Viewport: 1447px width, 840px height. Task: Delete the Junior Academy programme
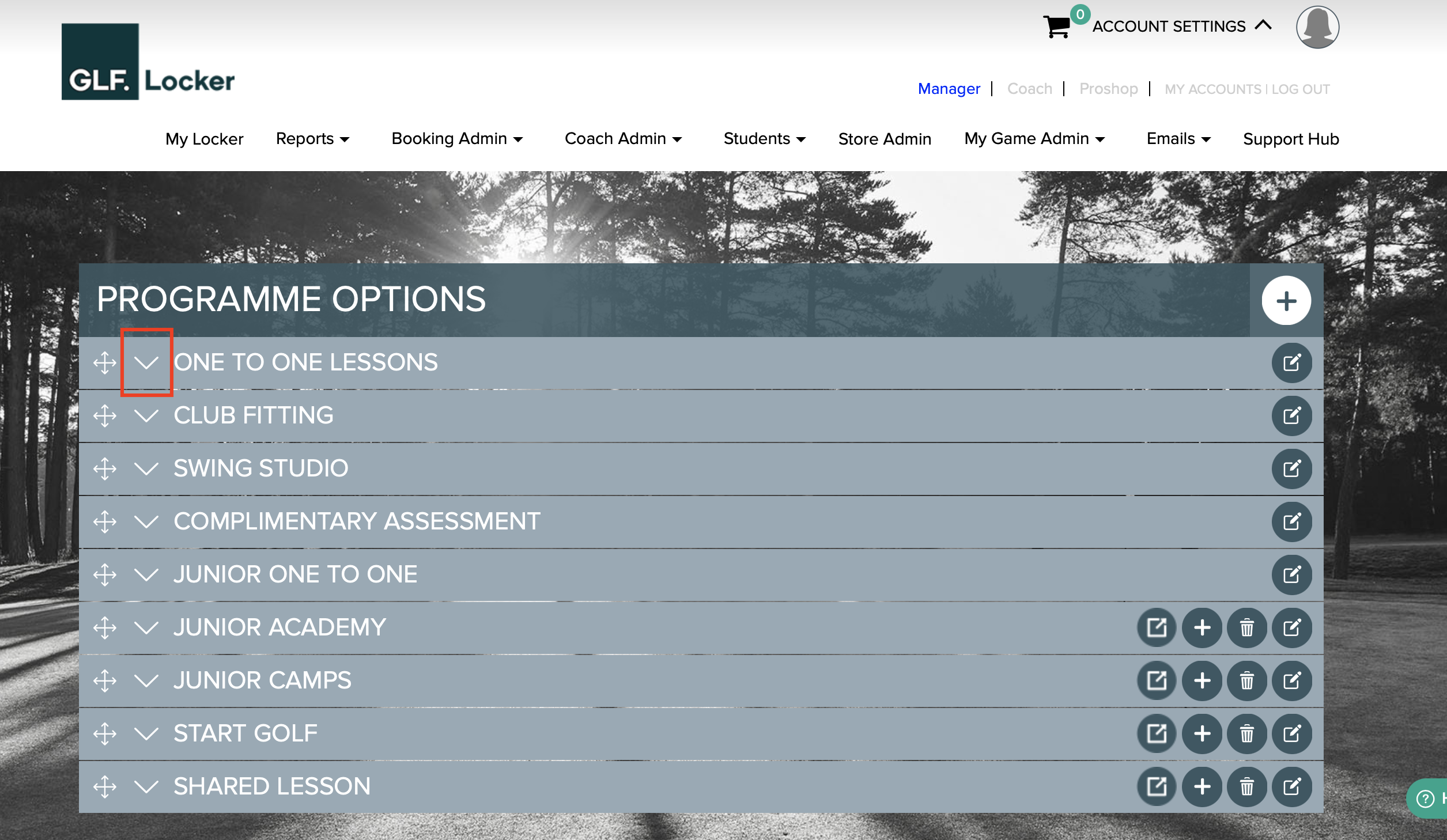(1246, 627)
